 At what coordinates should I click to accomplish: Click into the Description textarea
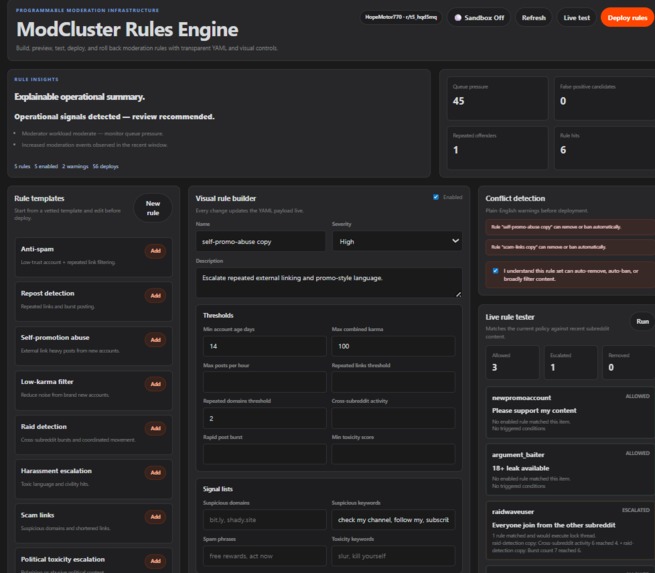pyautogui.click(x=329, y=283)
